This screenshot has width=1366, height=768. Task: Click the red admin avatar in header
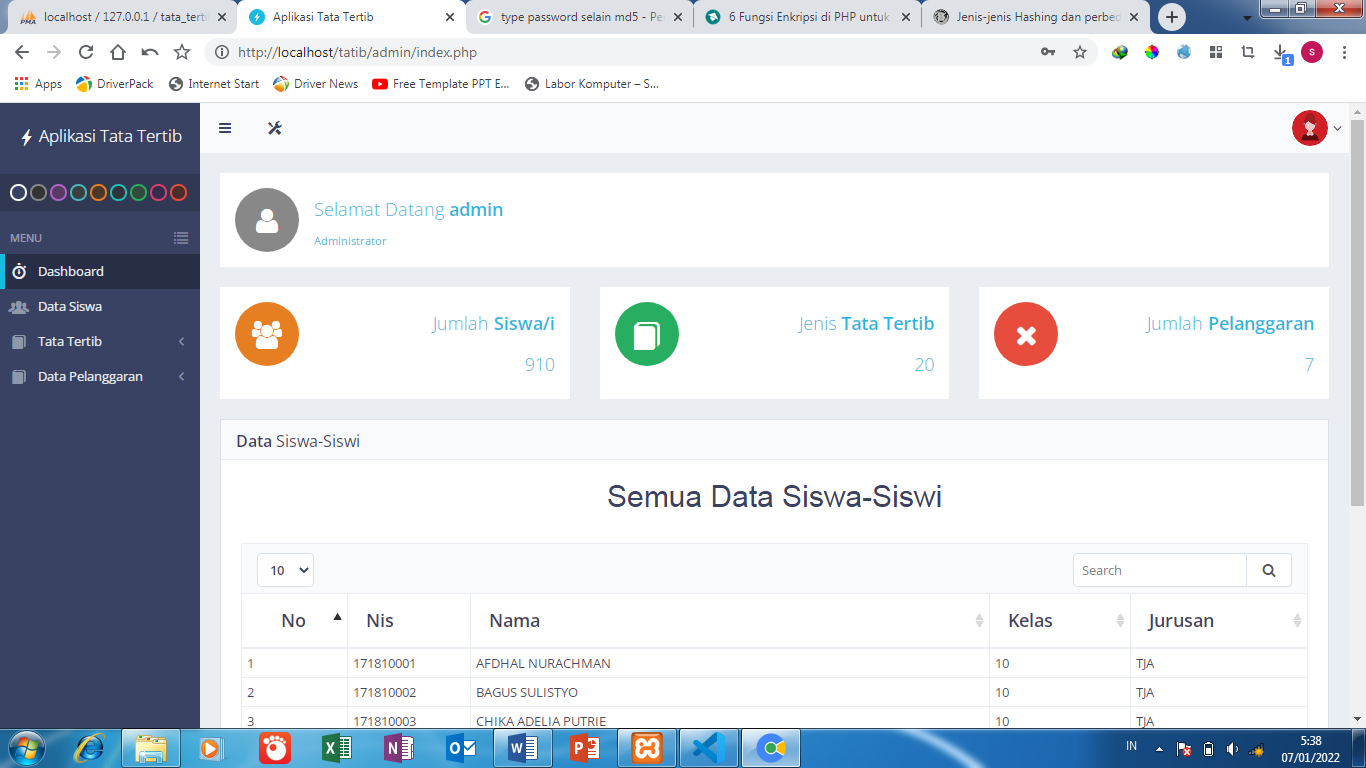(1310, 128)
